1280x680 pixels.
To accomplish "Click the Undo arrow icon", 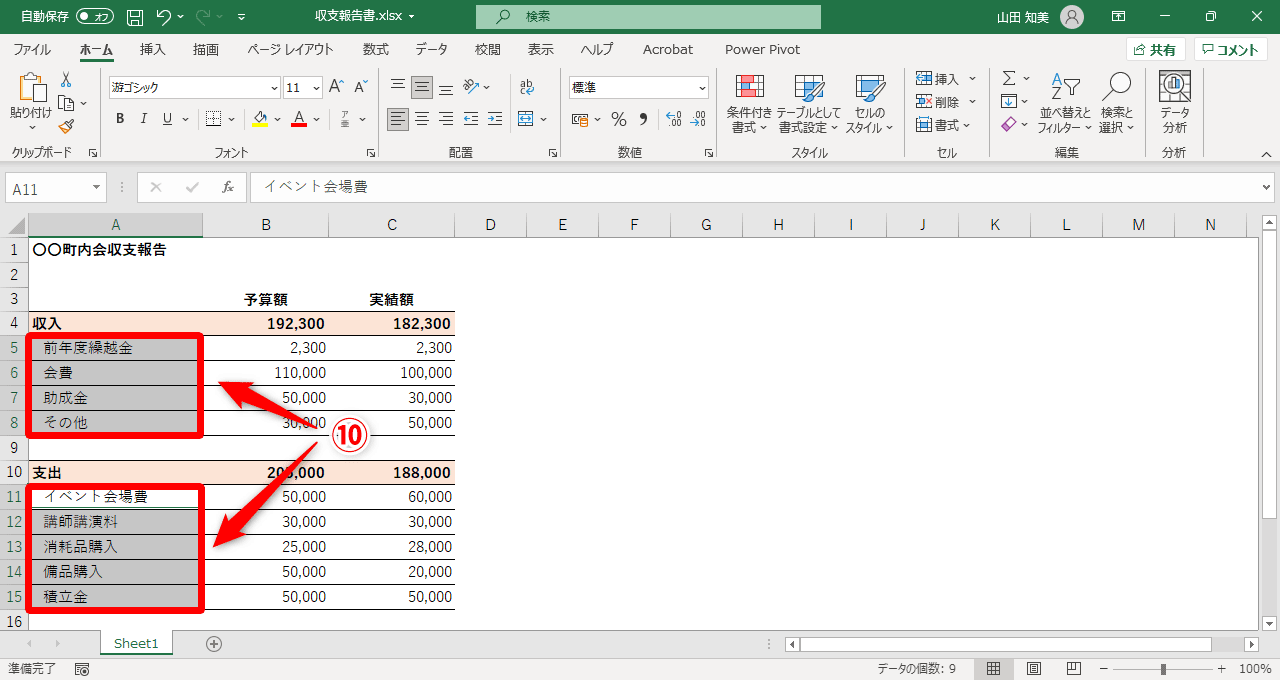I will (x=165, y=17).
